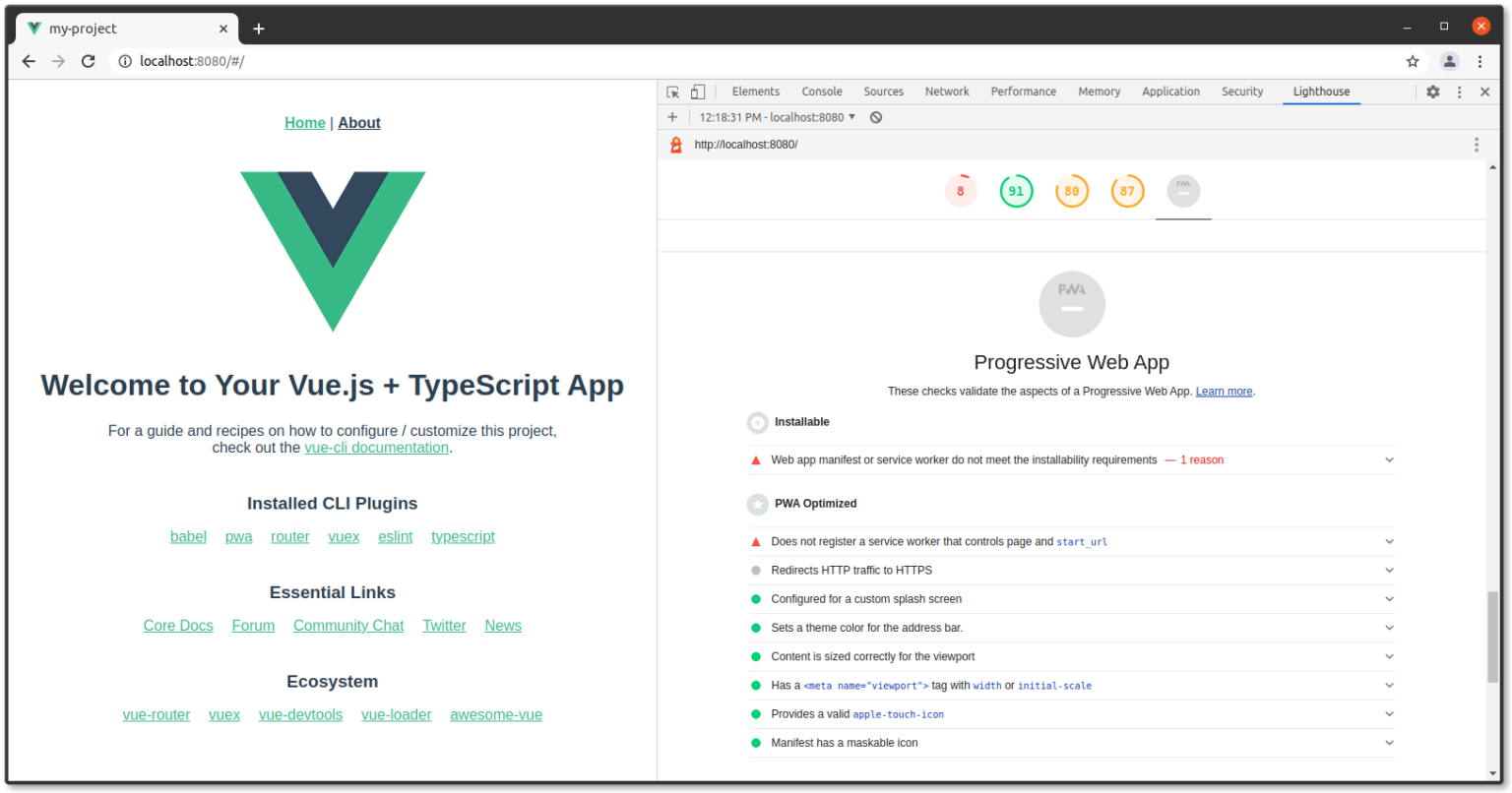
Task: Open the DevTools customize three-dot menu
Action: click(1460, 91)
